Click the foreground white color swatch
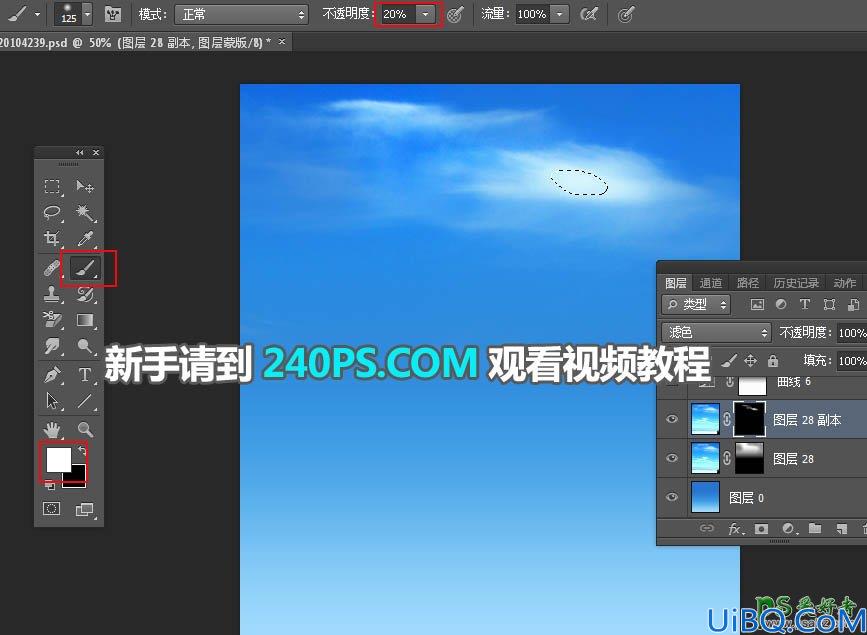The image size is (867, 635). [58, 459]
